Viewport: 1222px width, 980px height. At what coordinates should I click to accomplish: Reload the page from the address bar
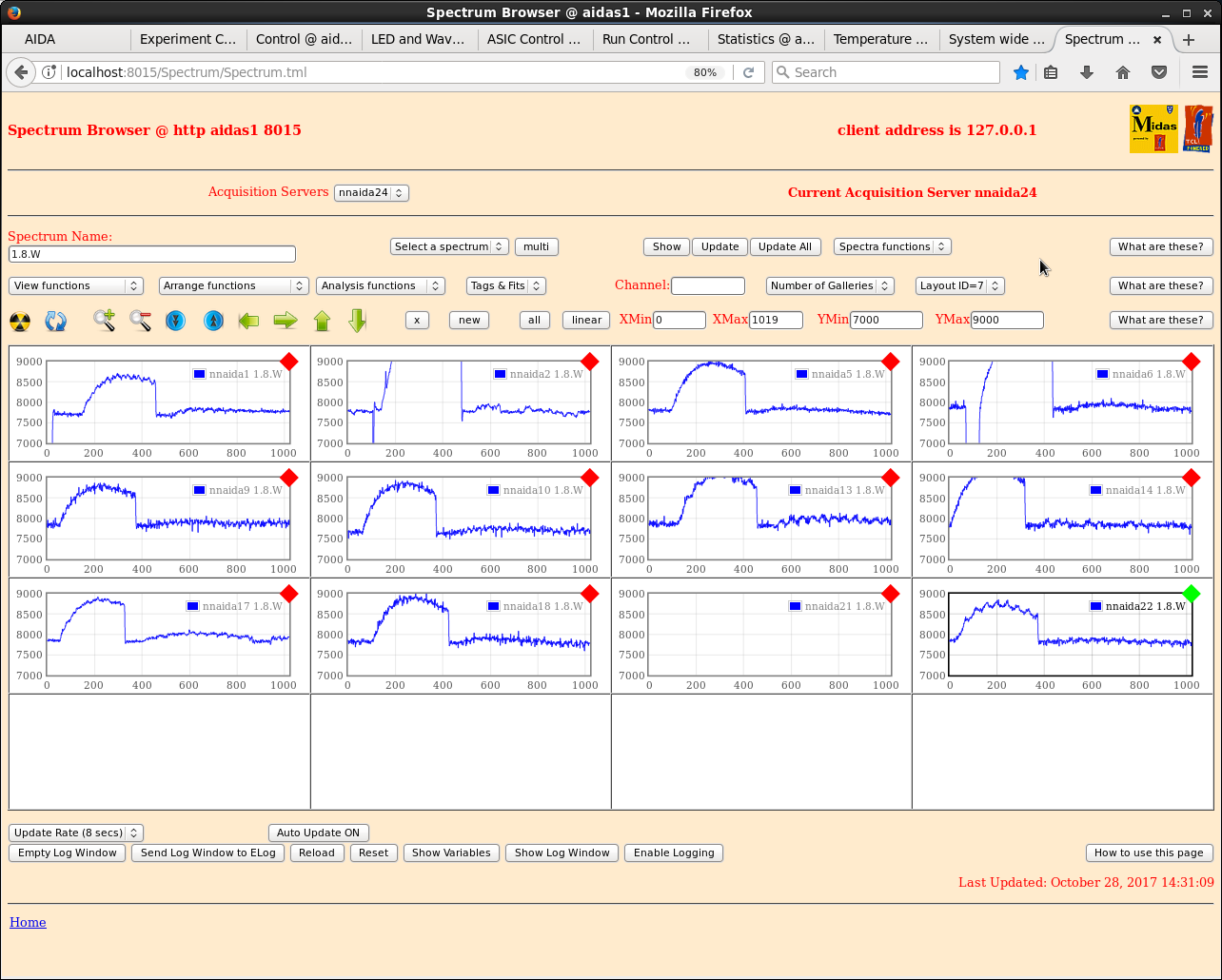click(749, 72)
